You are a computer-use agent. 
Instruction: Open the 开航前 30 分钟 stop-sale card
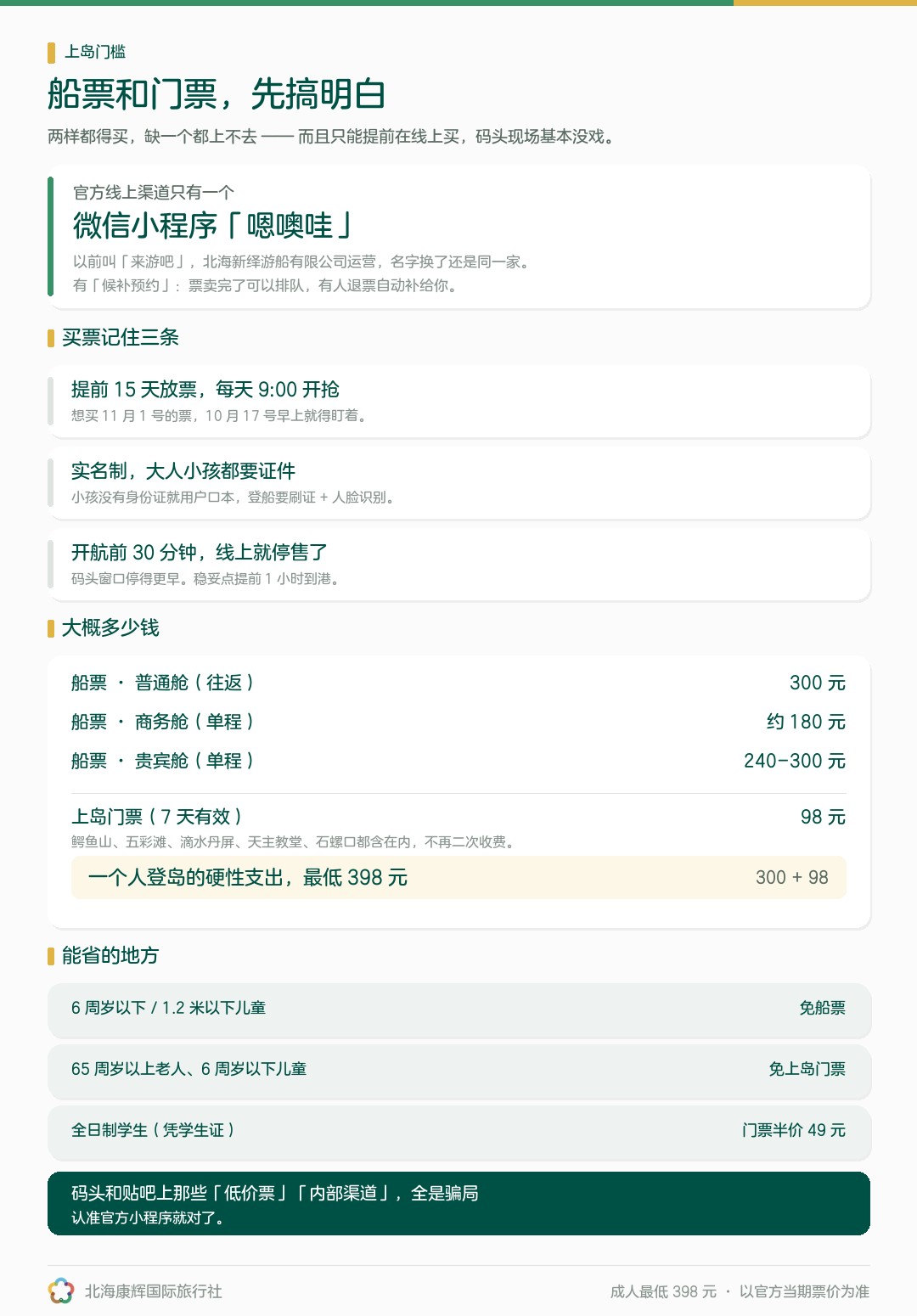[458, 565]
